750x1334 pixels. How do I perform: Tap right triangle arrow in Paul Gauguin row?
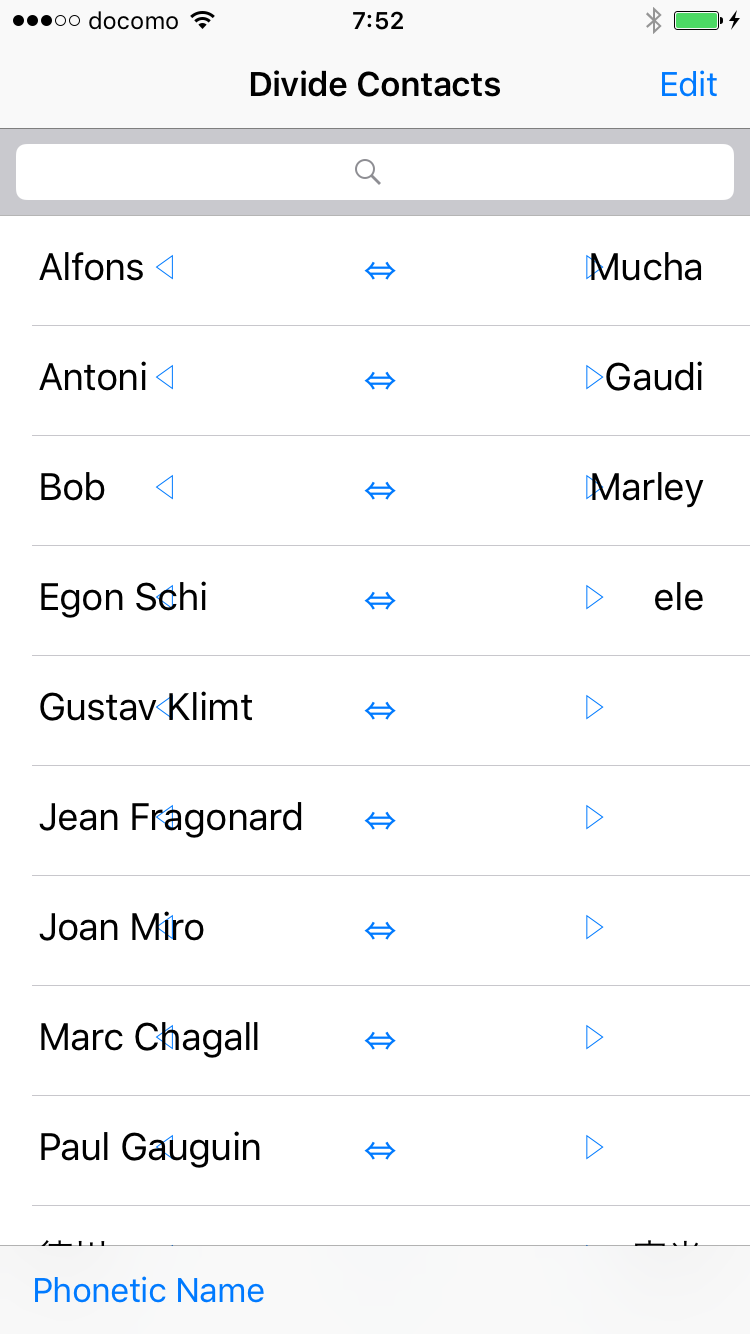coord(594,1147)
